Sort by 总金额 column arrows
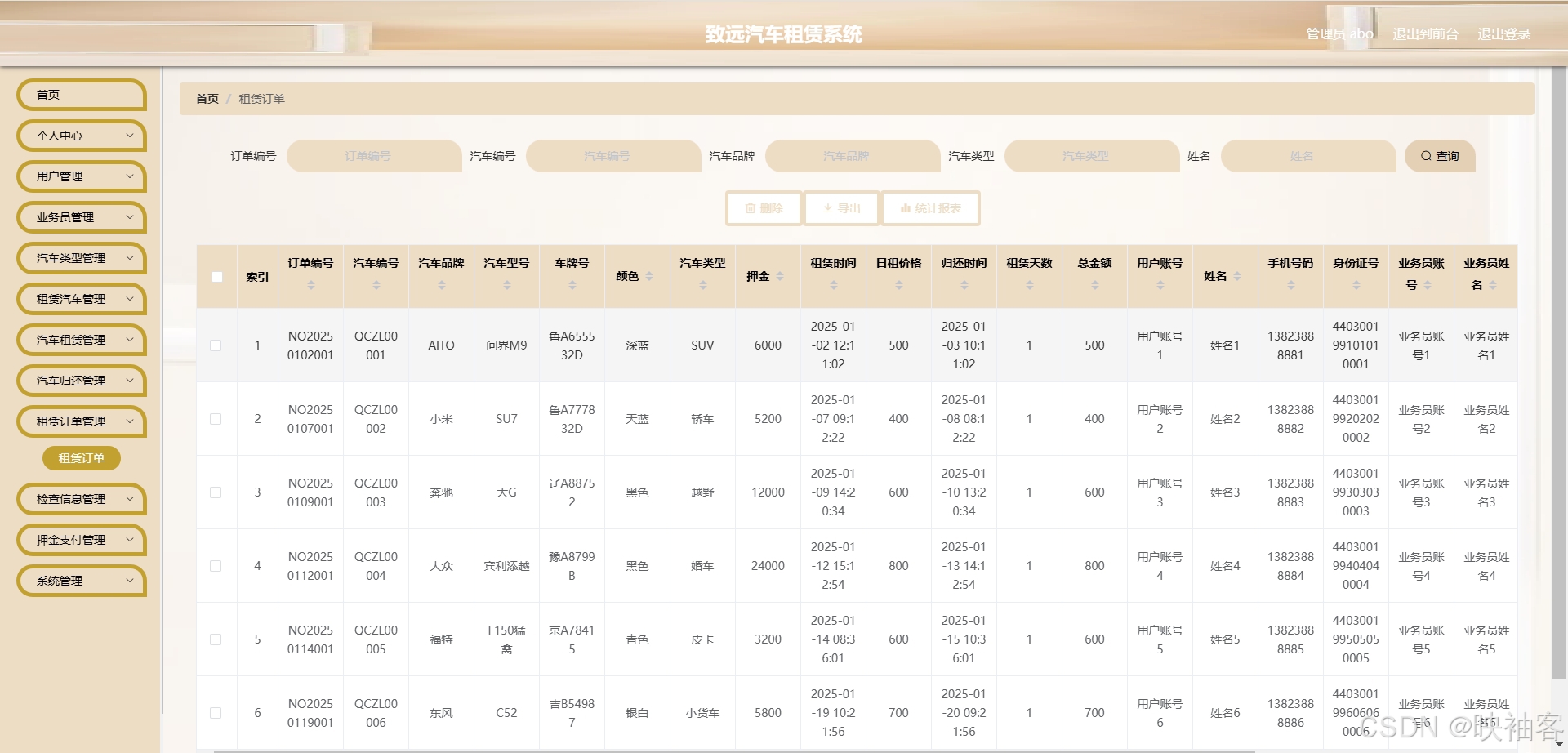Image resolution: width=1568 pixels, height=753 pixels. coord(1094,285)
